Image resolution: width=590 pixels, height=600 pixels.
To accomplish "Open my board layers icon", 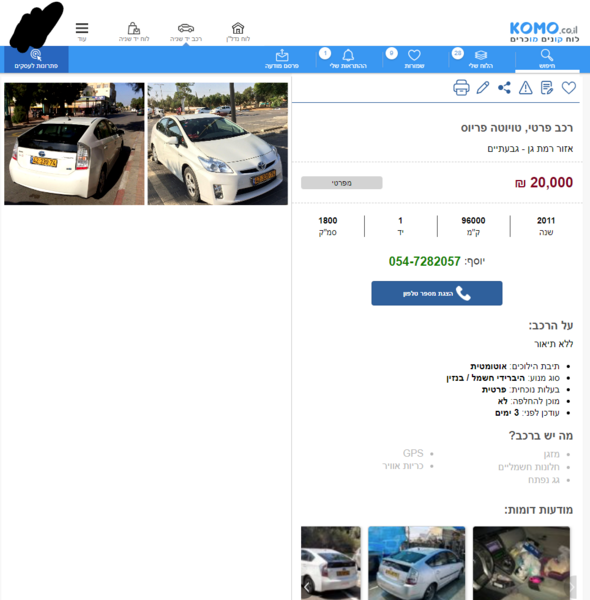I will pos(481,59).
